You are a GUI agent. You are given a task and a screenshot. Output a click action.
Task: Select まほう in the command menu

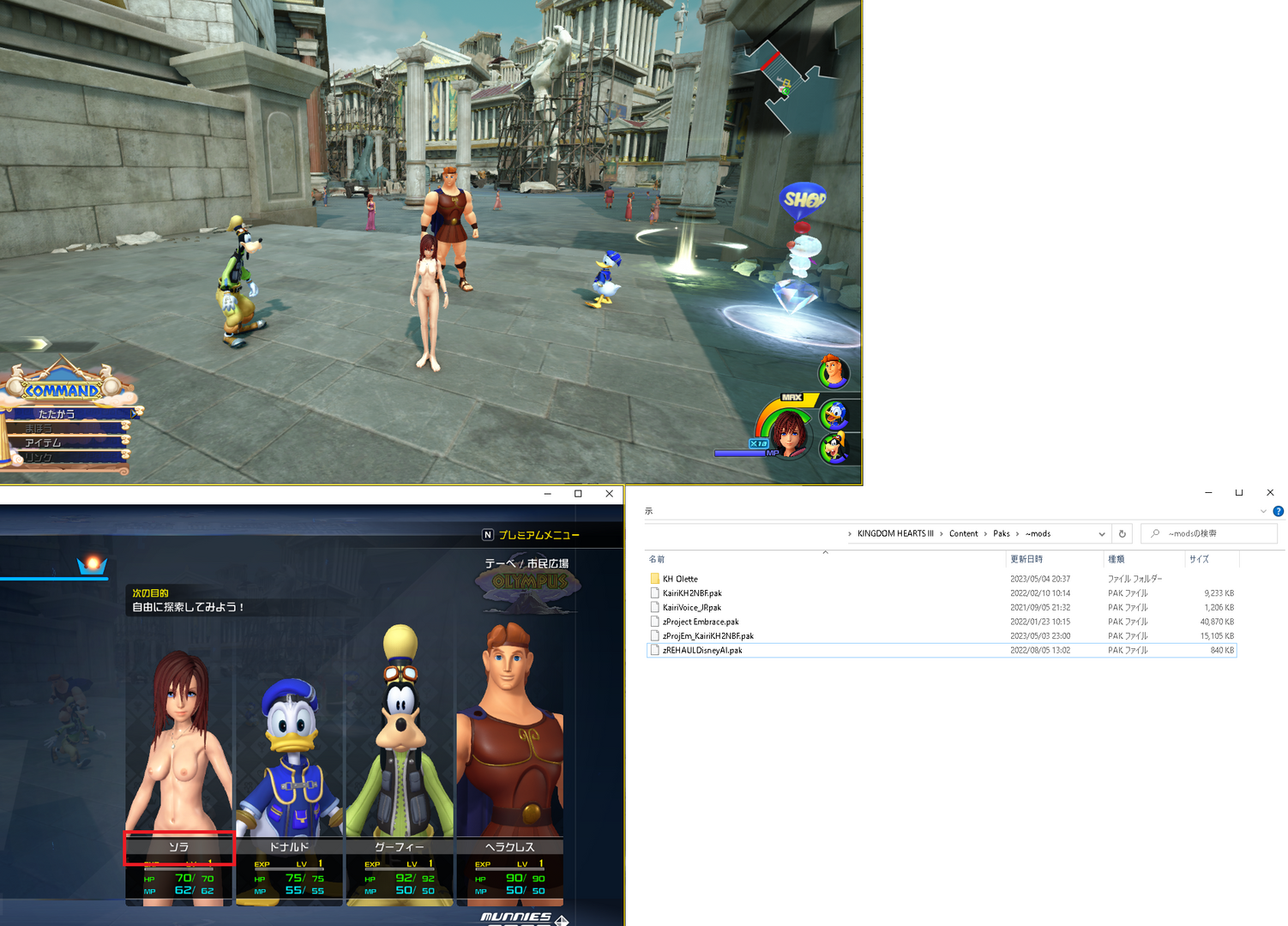point(39,429)
